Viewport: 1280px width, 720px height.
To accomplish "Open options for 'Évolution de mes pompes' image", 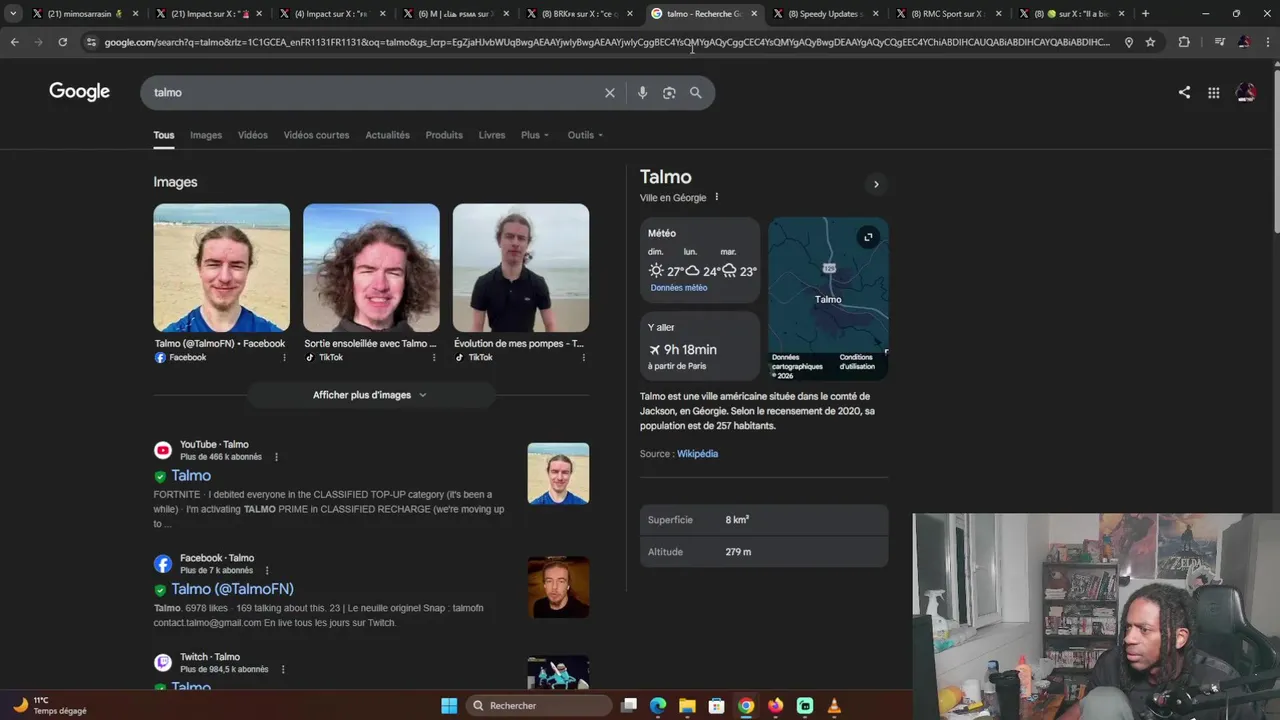I will 583,357.
